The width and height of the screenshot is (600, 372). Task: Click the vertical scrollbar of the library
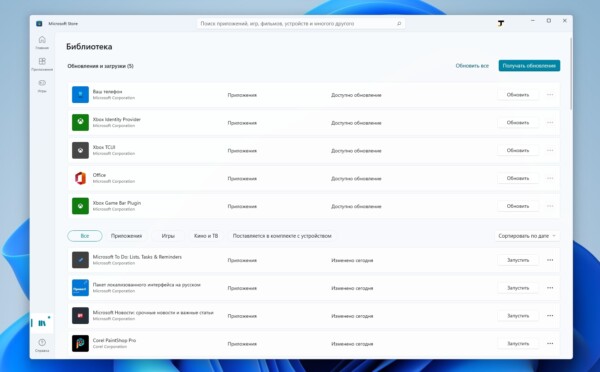coord(571,74)
